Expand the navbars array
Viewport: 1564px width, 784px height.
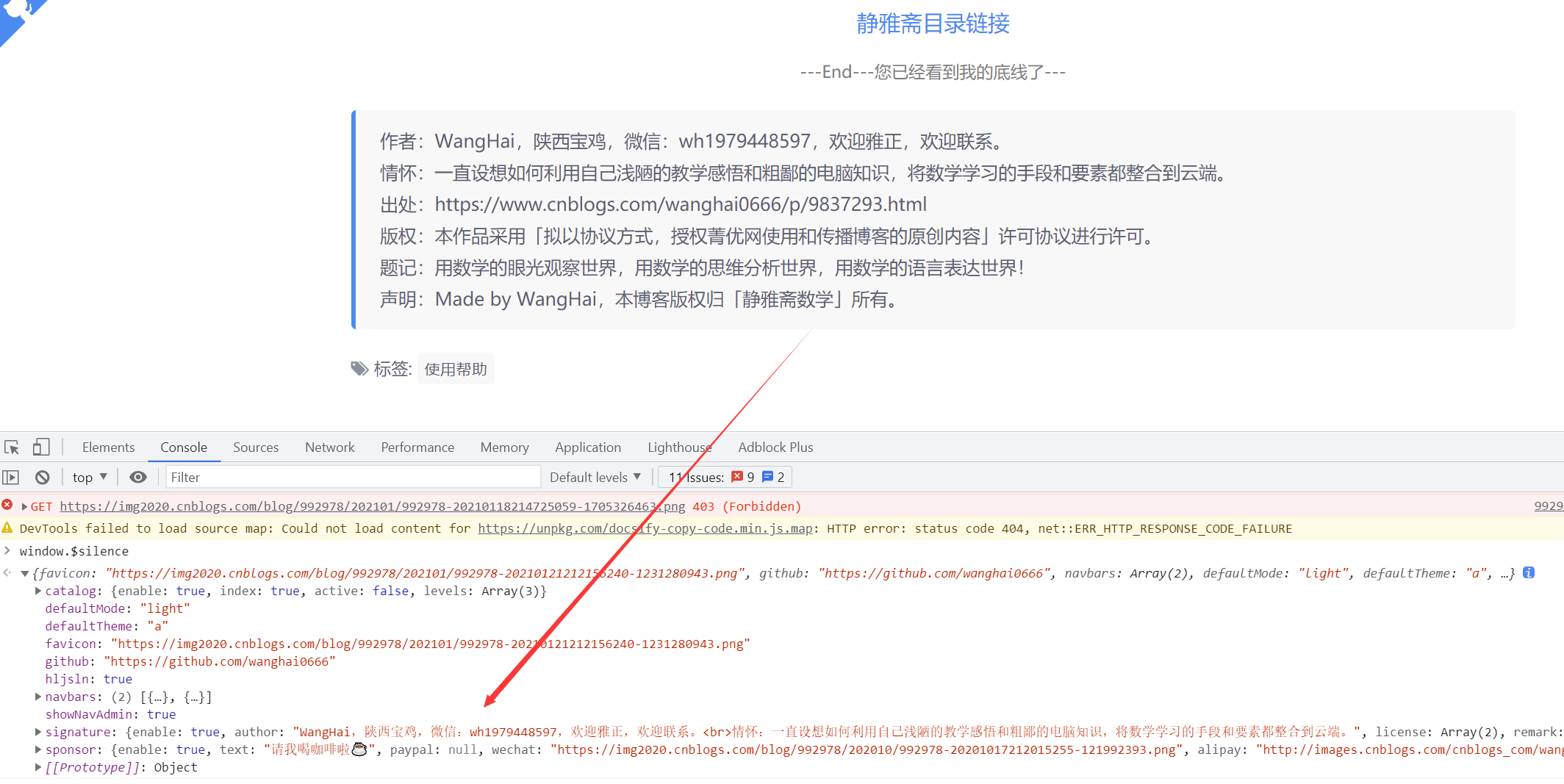(x=37, y=697)
